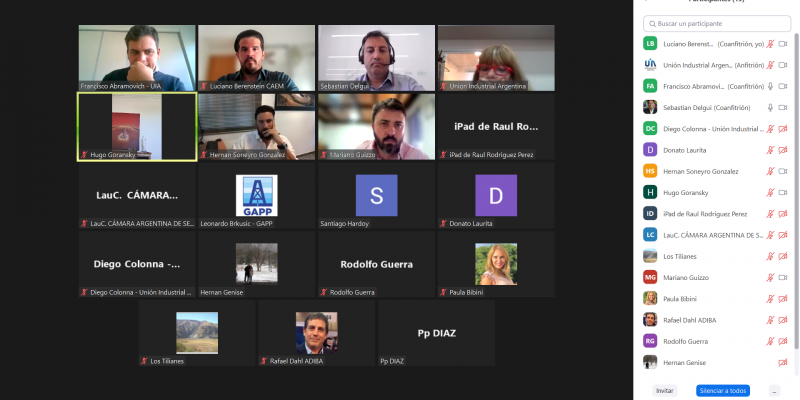Select Los Tilianes landscape tile
Screen dimensions: 800x400
197,333
